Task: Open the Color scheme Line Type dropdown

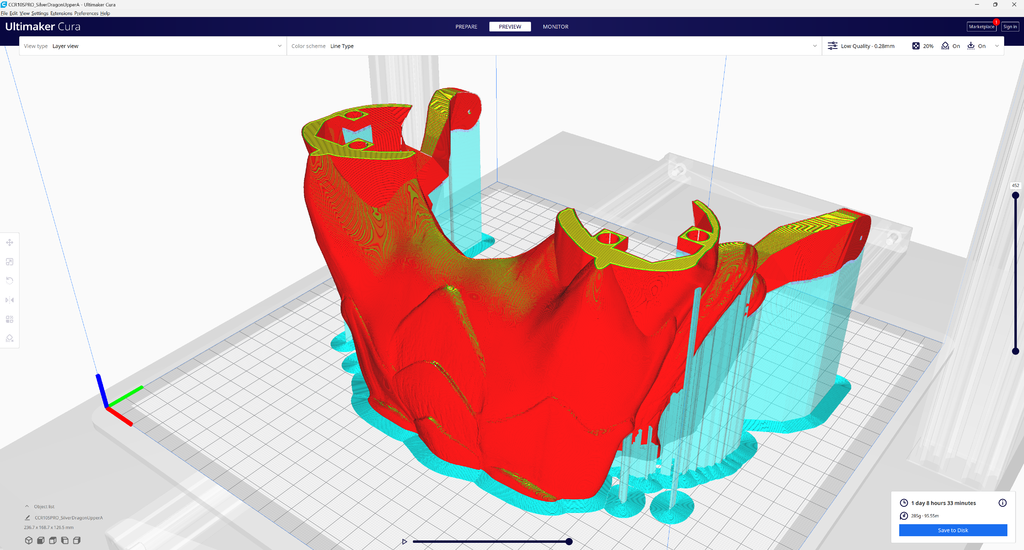Action: tap(554, 46)
